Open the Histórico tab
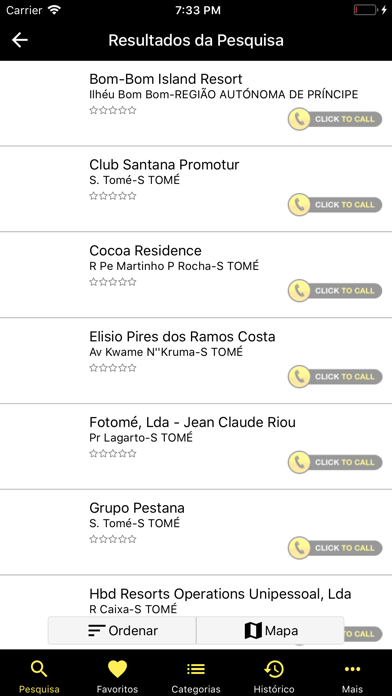The image size is (392, 696). (x=274, y=677)
